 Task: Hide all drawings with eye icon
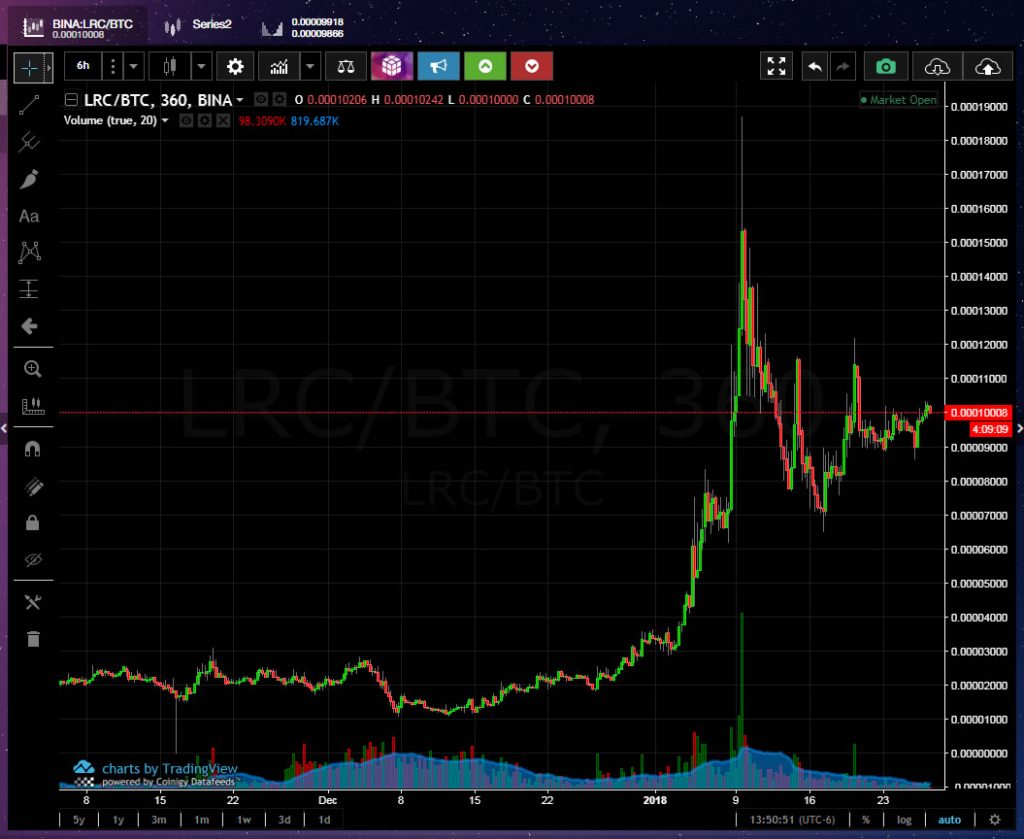click(x=32, y=559)
